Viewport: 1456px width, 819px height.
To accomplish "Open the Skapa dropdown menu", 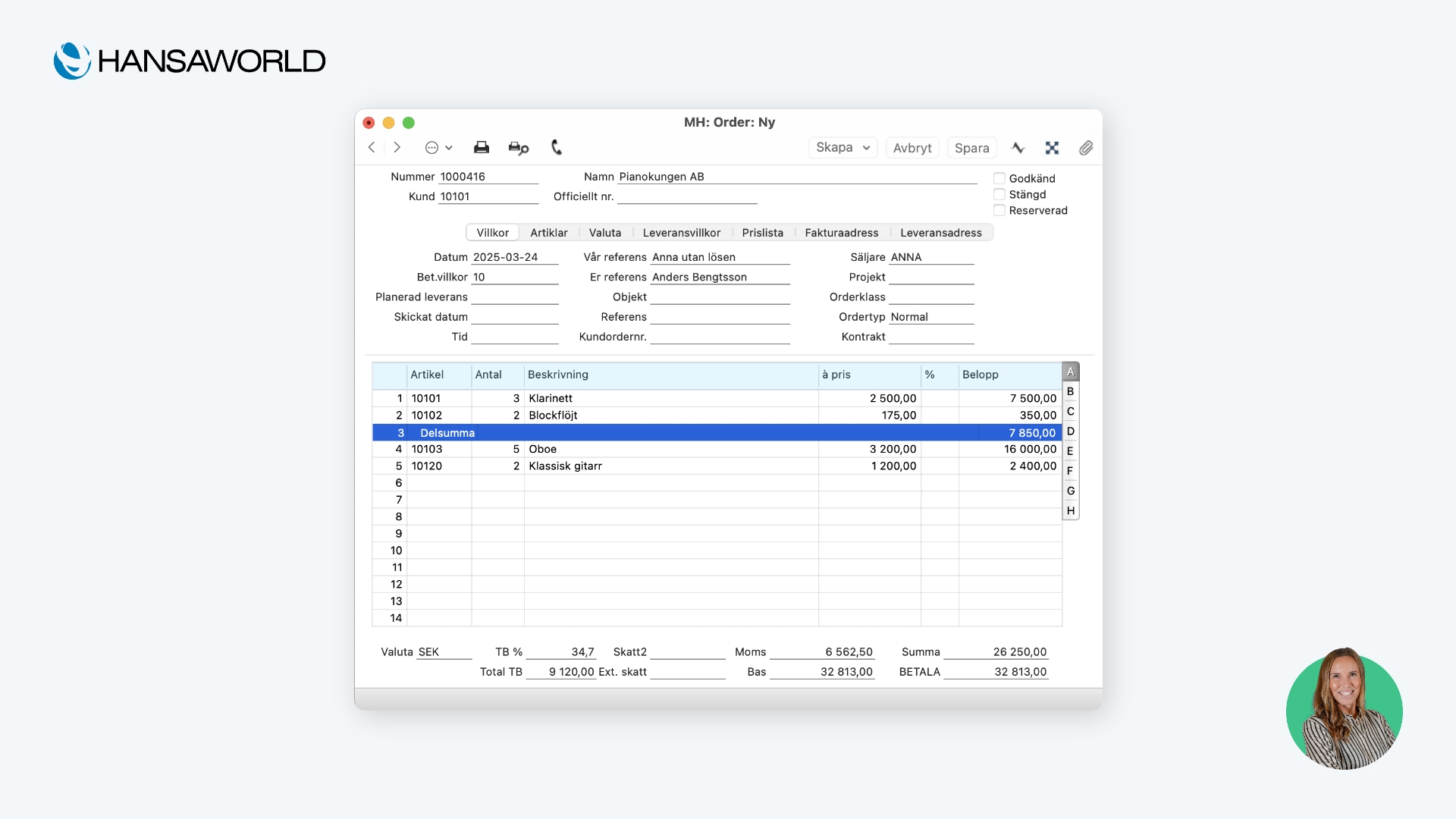I will (x=843, y=148).
